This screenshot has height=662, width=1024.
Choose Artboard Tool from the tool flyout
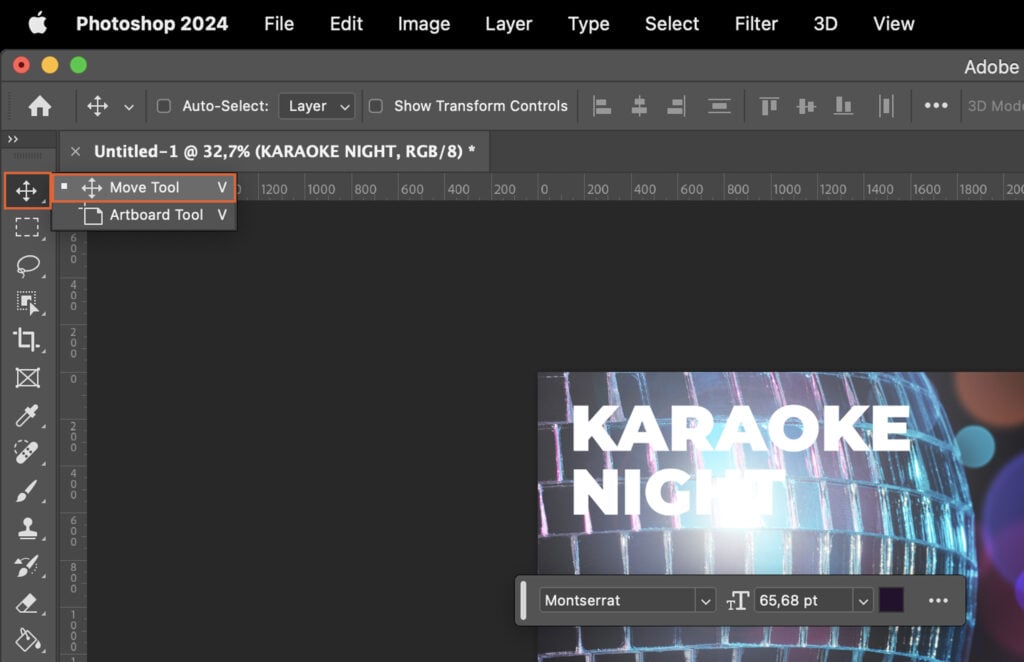coord(152,214)
